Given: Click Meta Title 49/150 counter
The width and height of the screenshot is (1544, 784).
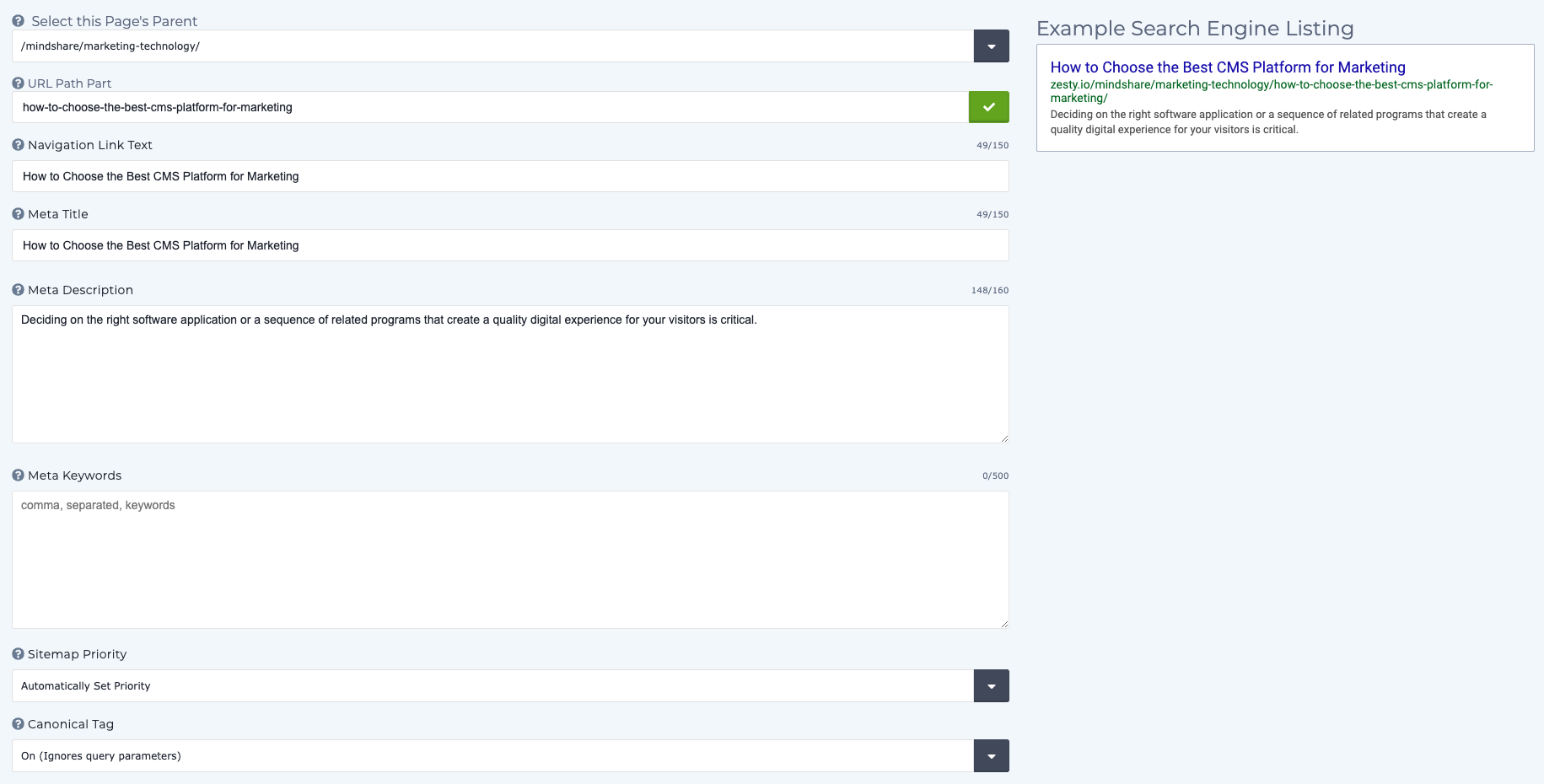Looking at the screenshot, I should coord(993,214).
